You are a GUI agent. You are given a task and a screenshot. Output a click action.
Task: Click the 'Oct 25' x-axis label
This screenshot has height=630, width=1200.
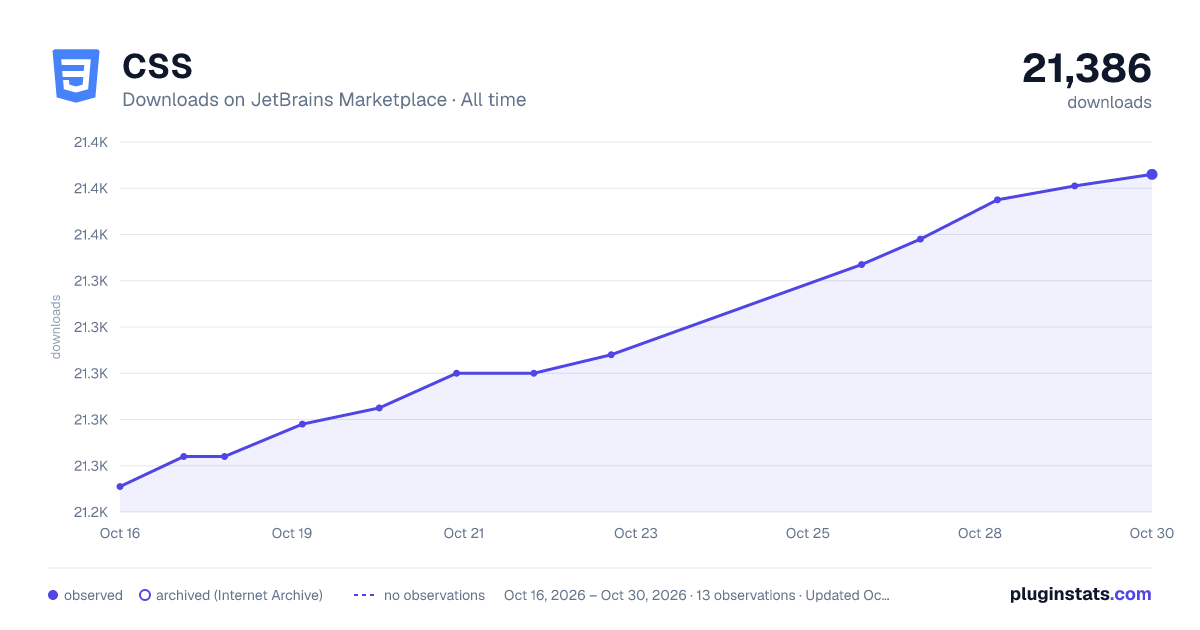click(x=808, y=533)
